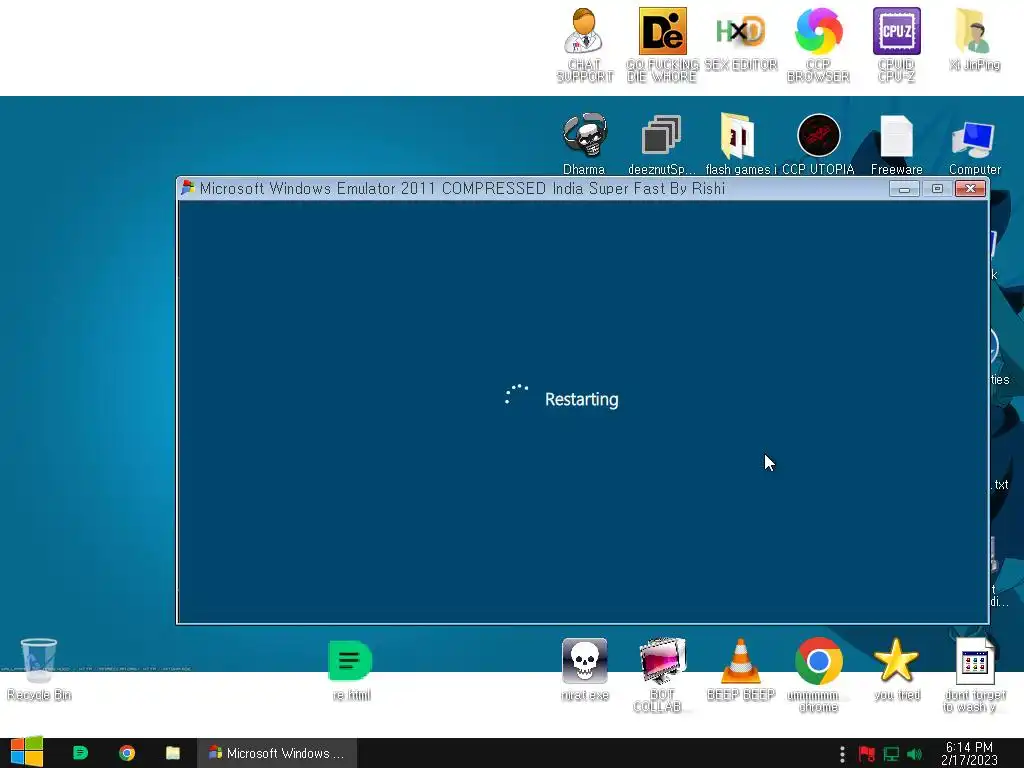Screen dimensions: 1024x768
Task: Open the flash games folder icon
Action: 740,144
